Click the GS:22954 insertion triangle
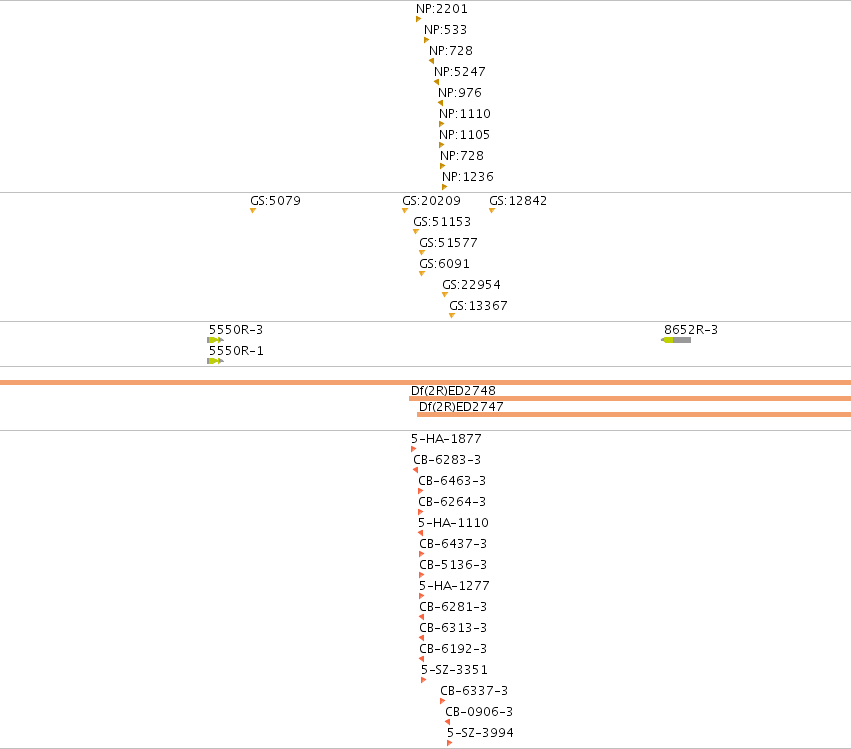Viewport: 851px width, 749px height. pos(445,295)
